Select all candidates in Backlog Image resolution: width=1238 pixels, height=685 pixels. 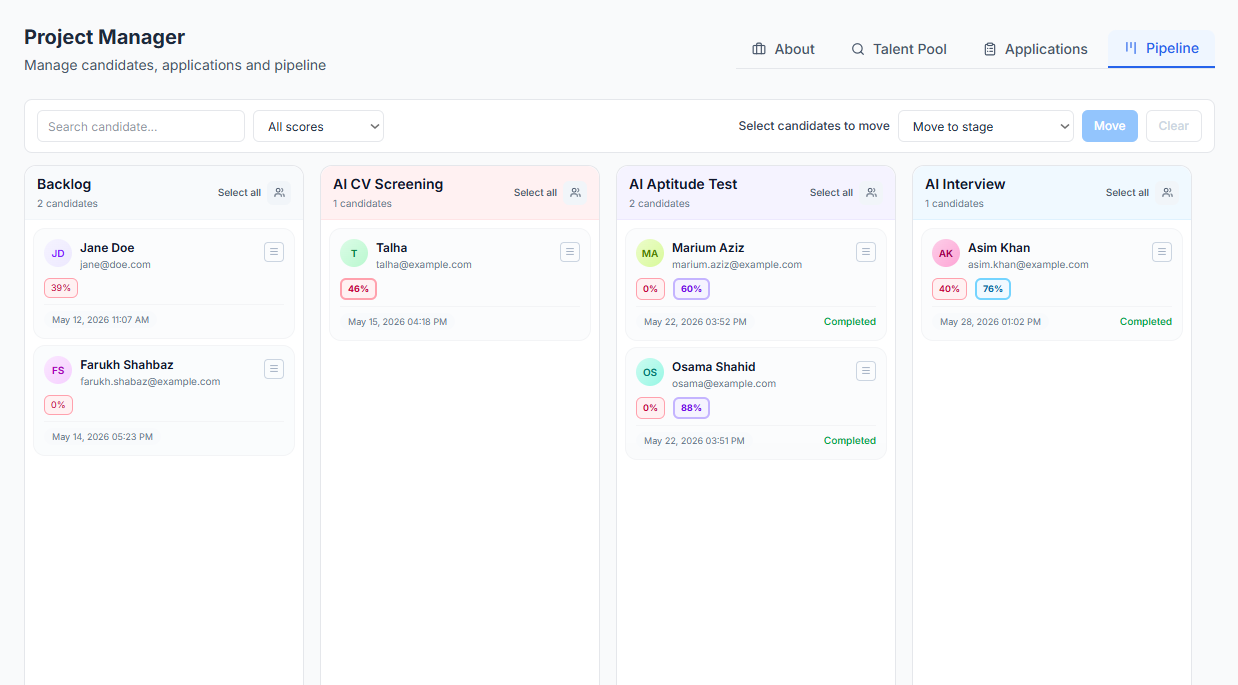[x=239, y=193]
